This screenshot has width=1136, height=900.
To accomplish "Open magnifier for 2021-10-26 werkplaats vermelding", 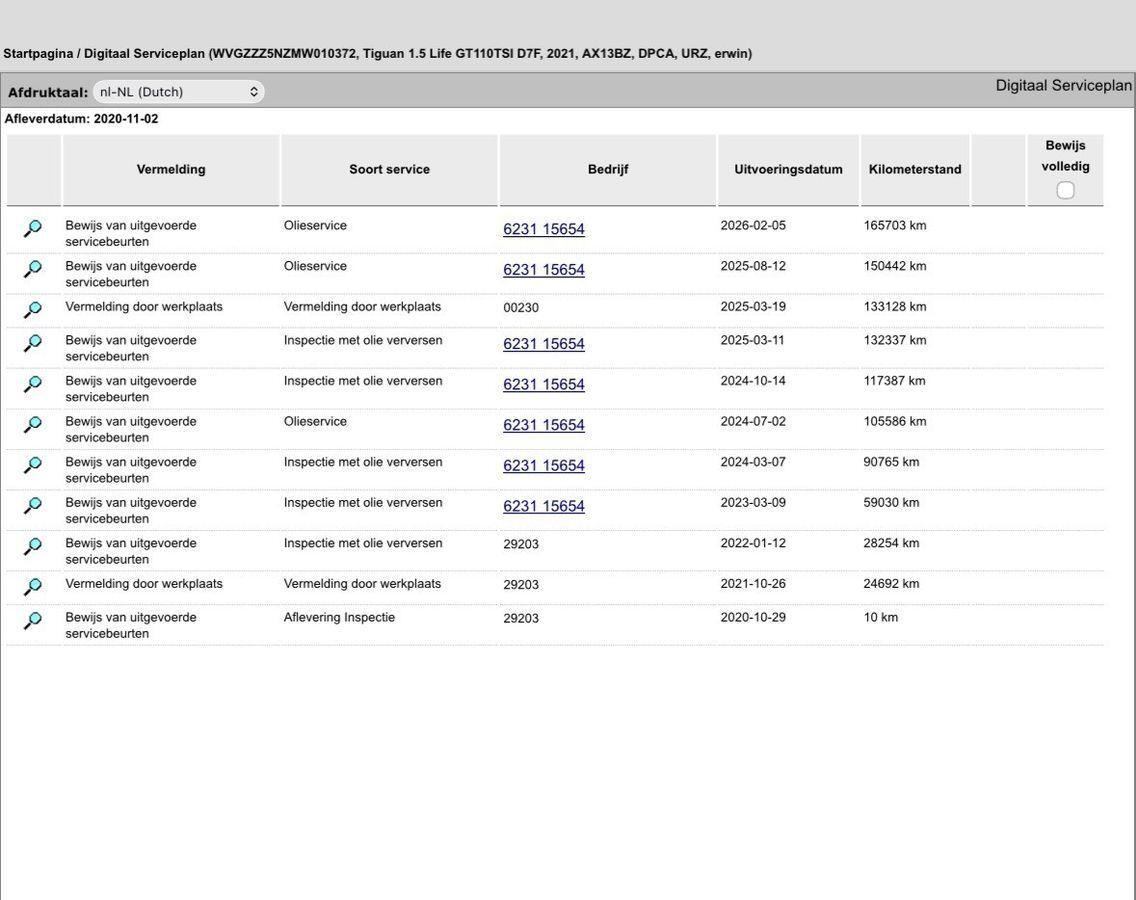I will tap(33, 586).
